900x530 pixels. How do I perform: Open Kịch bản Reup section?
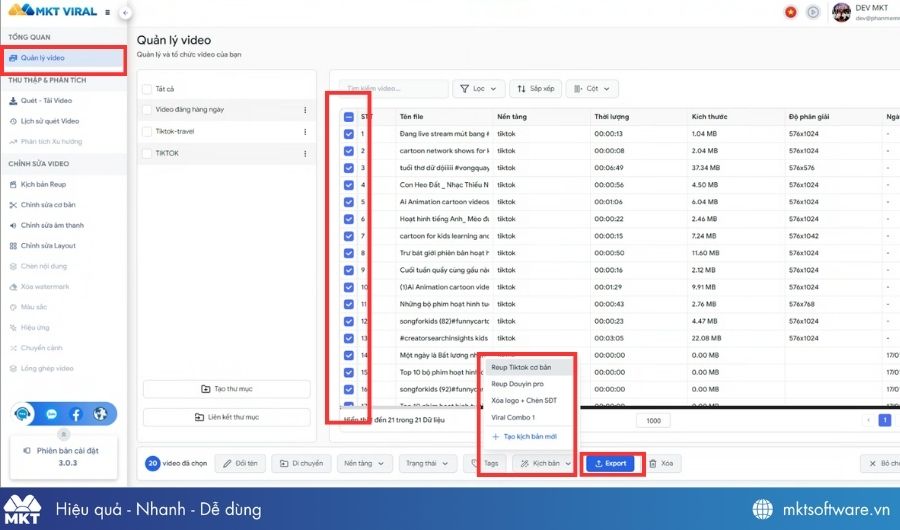[43, 184]
